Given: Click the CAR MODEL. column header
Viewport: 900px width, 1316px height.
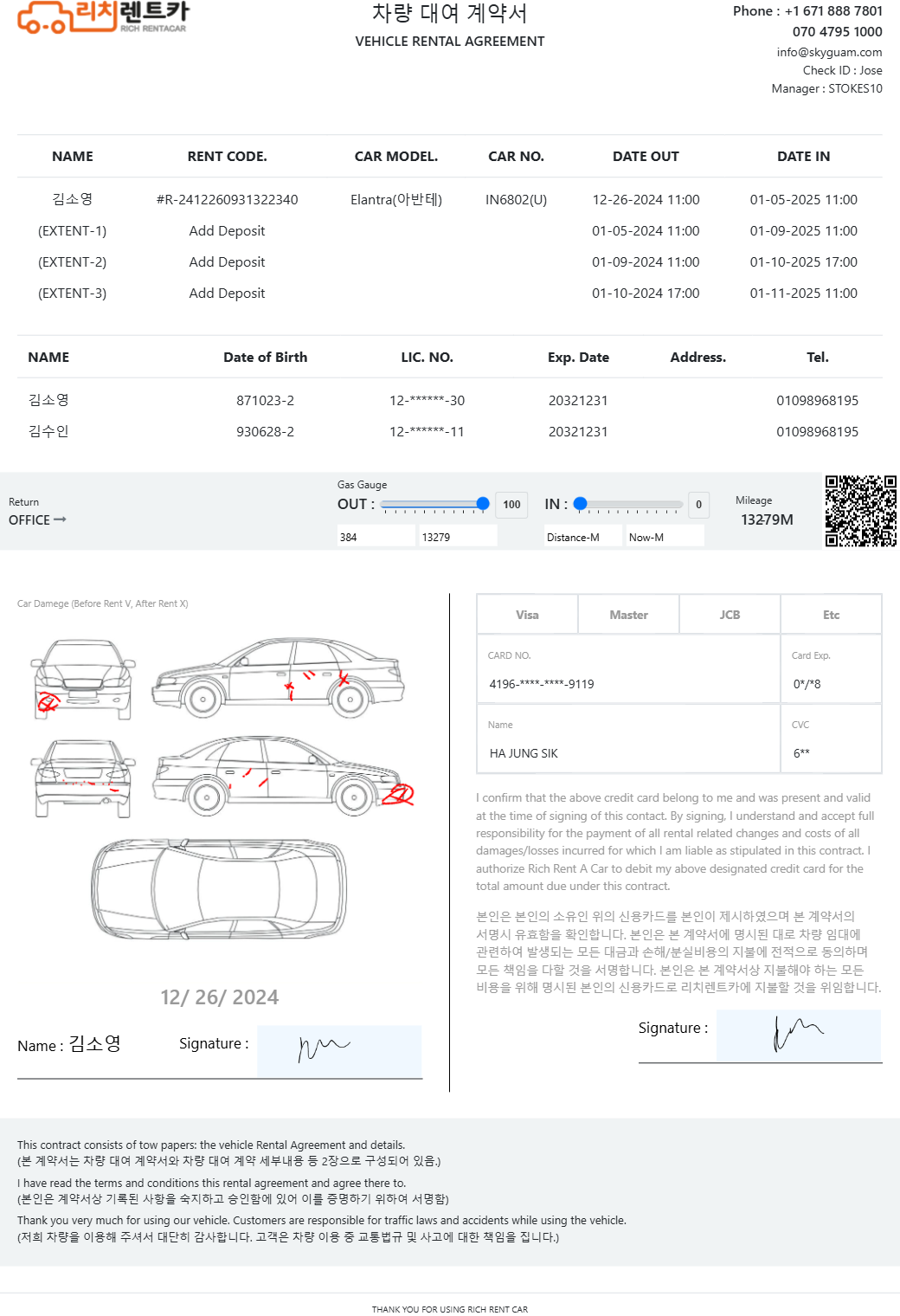Looking at the screenshot, I should pos(396,157).
